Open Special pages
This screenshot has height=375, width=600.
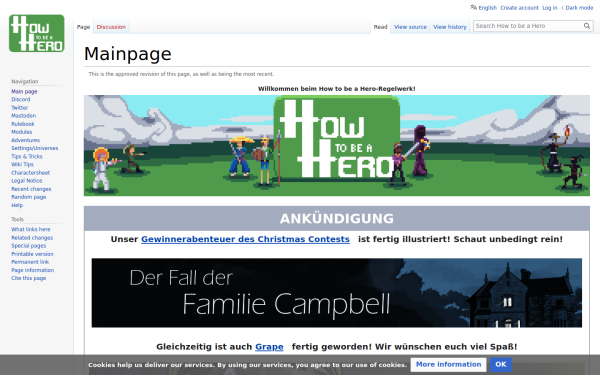[28, 246]
